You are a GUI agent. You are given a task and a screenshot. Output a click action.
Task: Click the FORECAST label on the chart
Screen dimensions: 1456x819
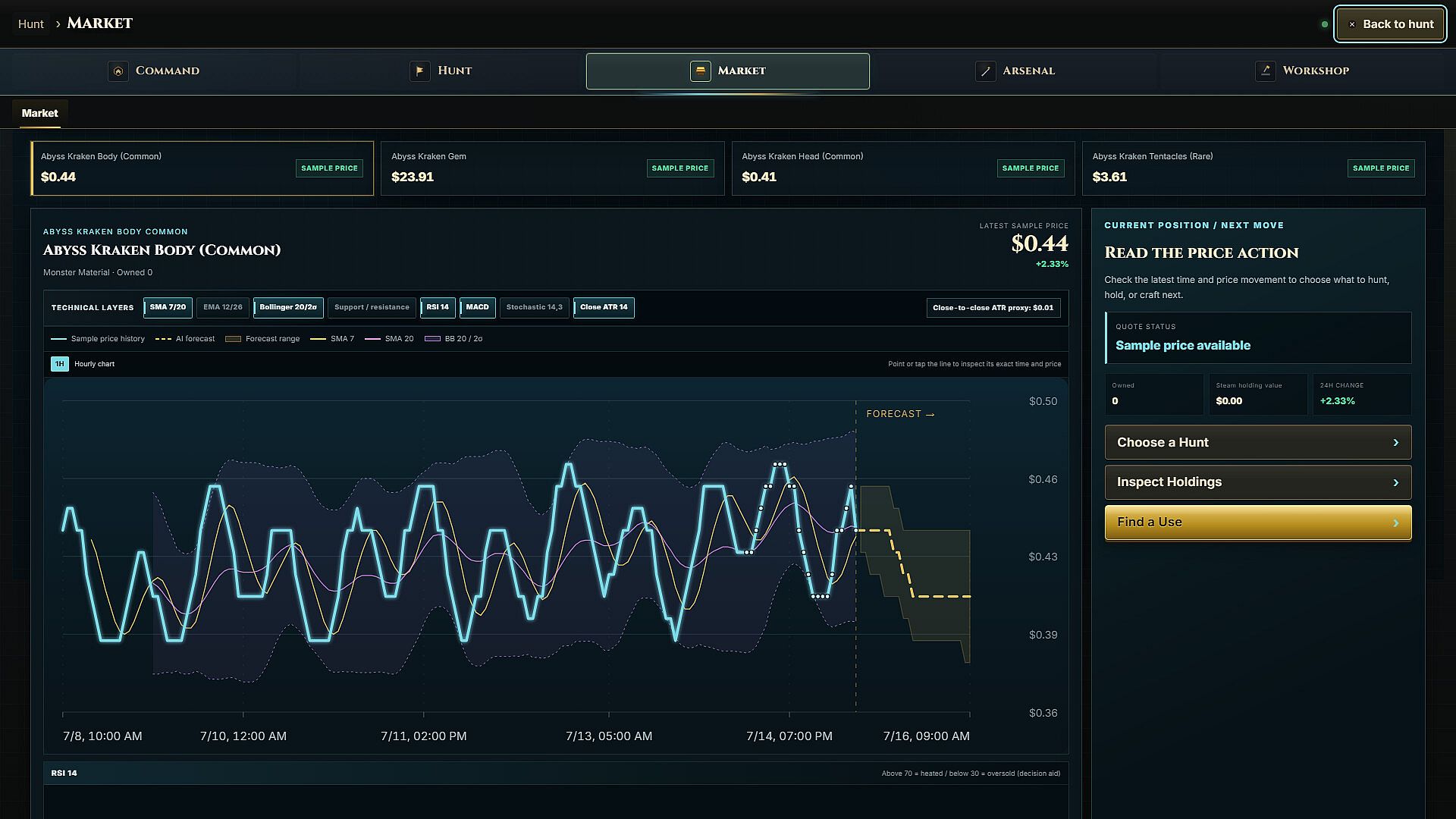pyautogui.click(x=900, y=414)
